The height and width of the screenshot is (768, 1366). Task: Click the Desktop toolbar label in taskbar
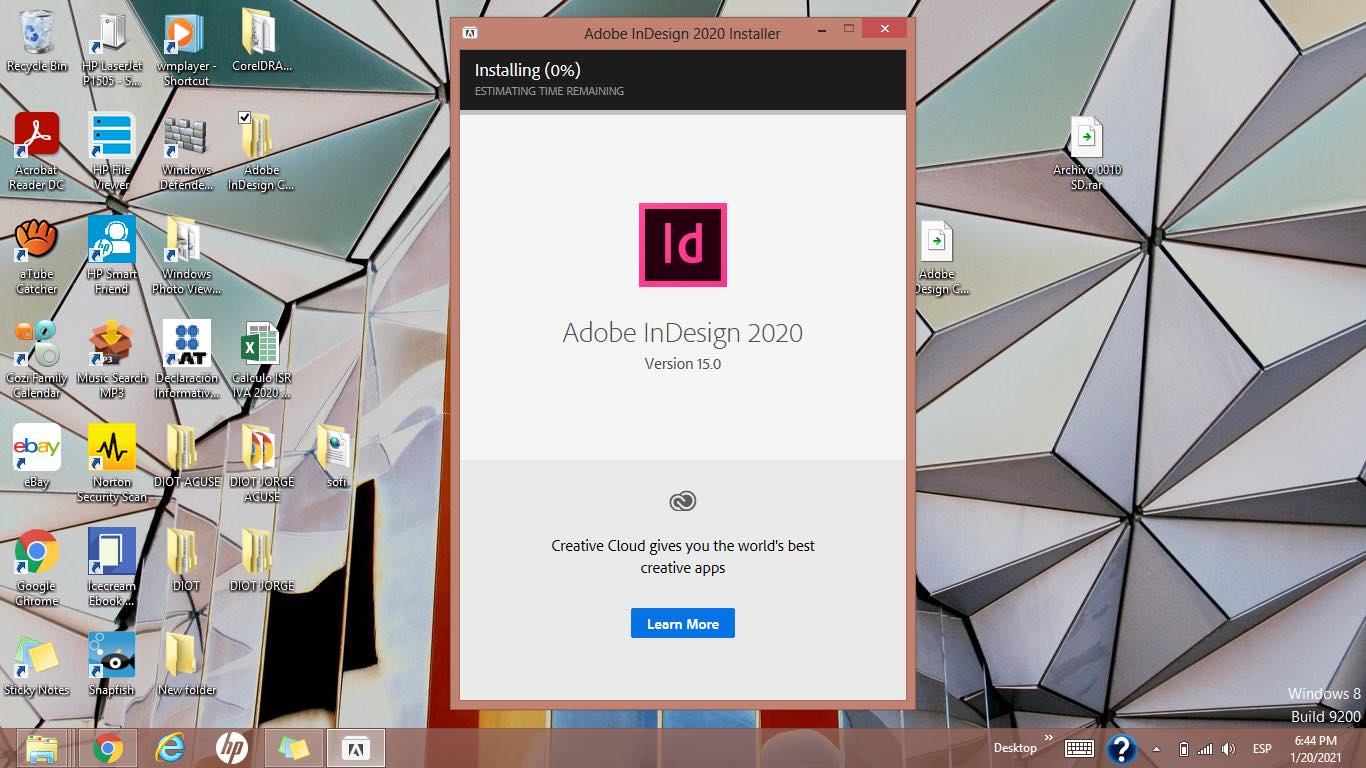(1015, 748)
